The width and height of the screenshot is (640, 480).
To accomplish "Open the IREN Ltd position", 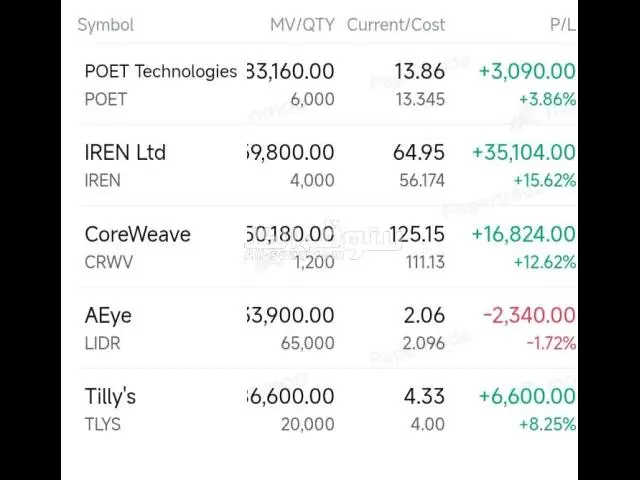I will [x=320, y=165].
